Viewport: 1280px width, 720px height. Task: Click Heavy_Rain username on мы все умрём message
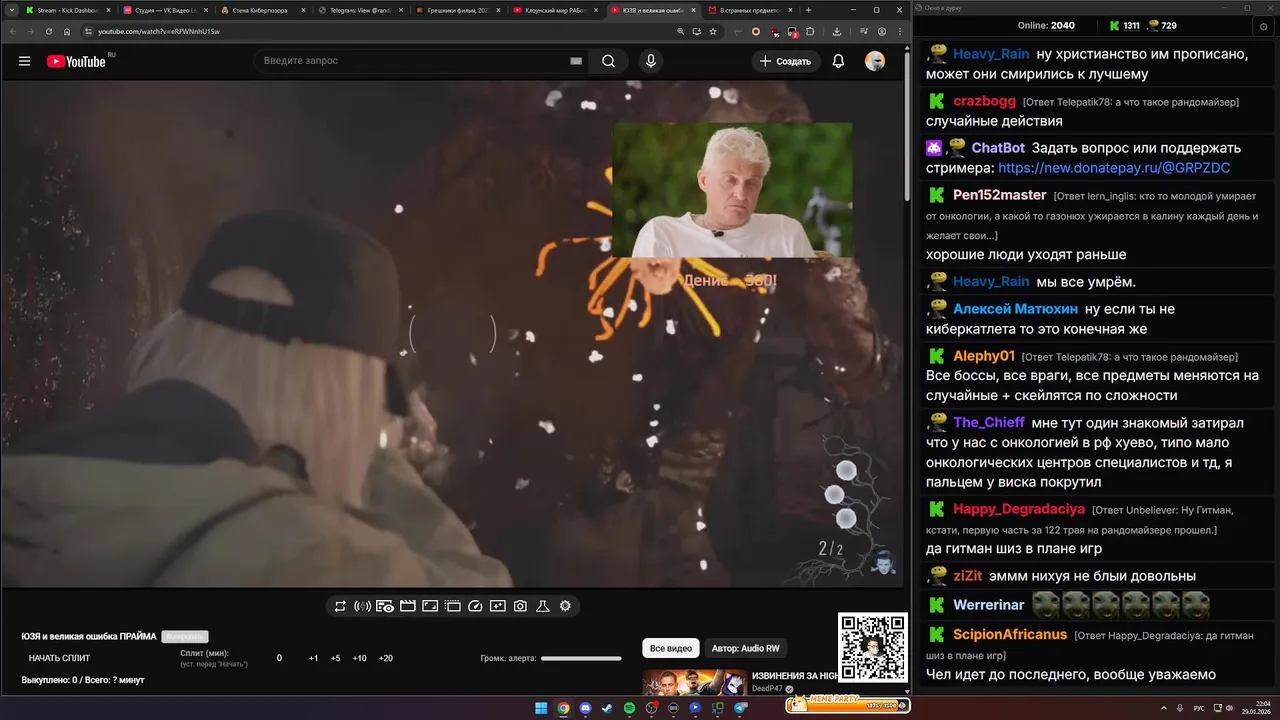[x=990, y=282]
